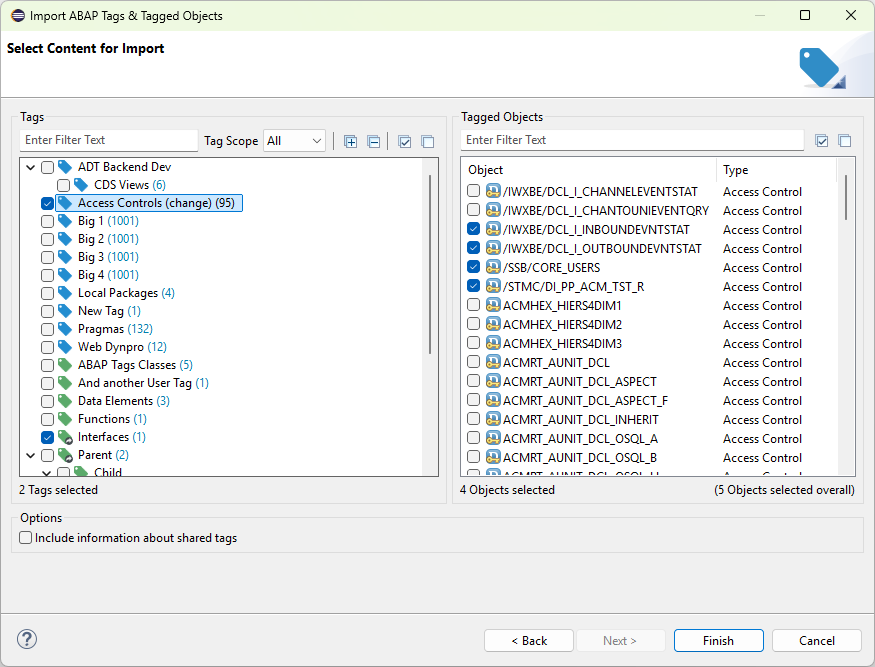This screenshot has height=667, width=875.
Task: Click the Tags filter text field
Action: [109, 140]
